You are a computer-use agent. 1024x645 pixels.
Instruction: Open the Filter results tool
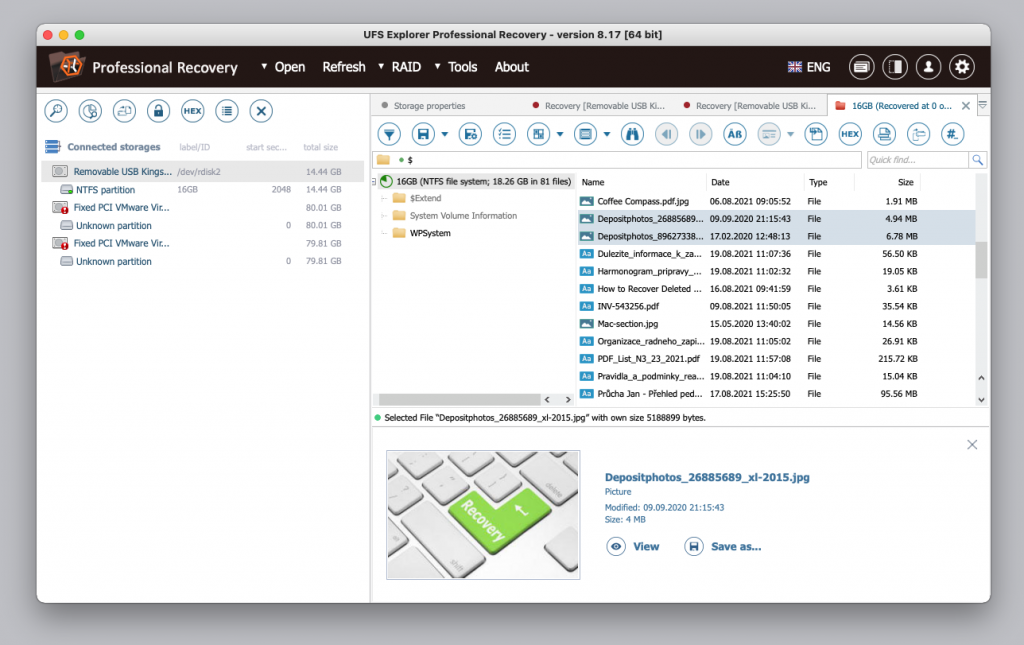point(389,133)
